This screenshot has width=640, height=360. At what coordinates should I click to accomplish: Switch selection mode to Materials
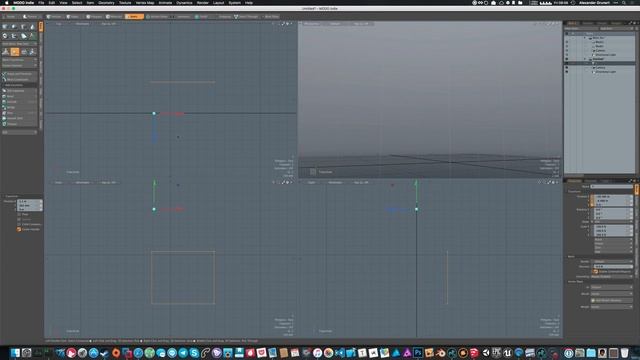(x=114, y=17)
